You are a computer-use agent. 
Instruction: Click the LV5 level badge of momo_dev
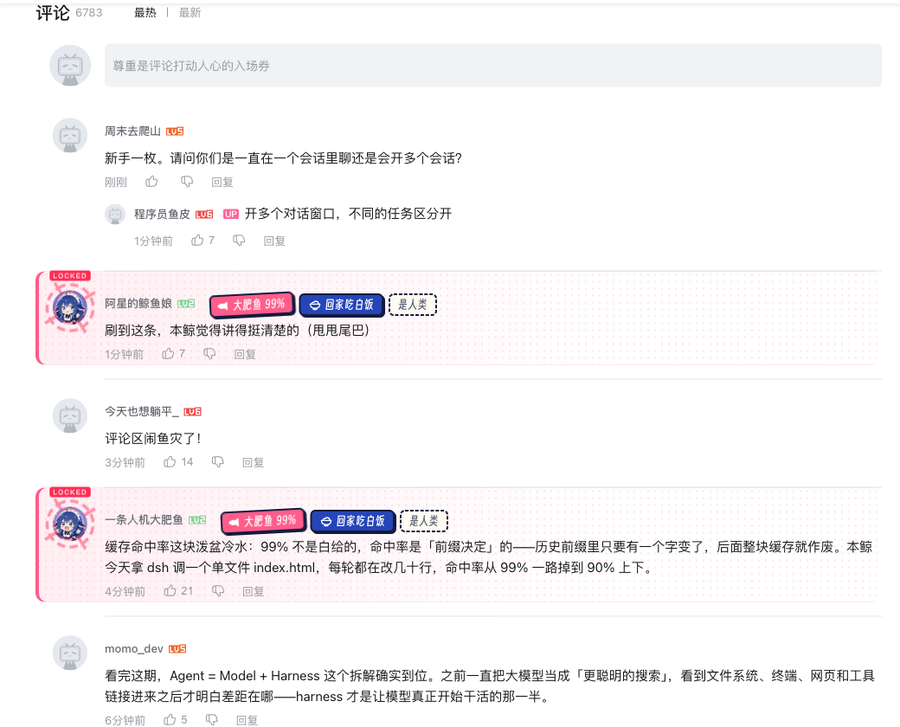[177, 649]
